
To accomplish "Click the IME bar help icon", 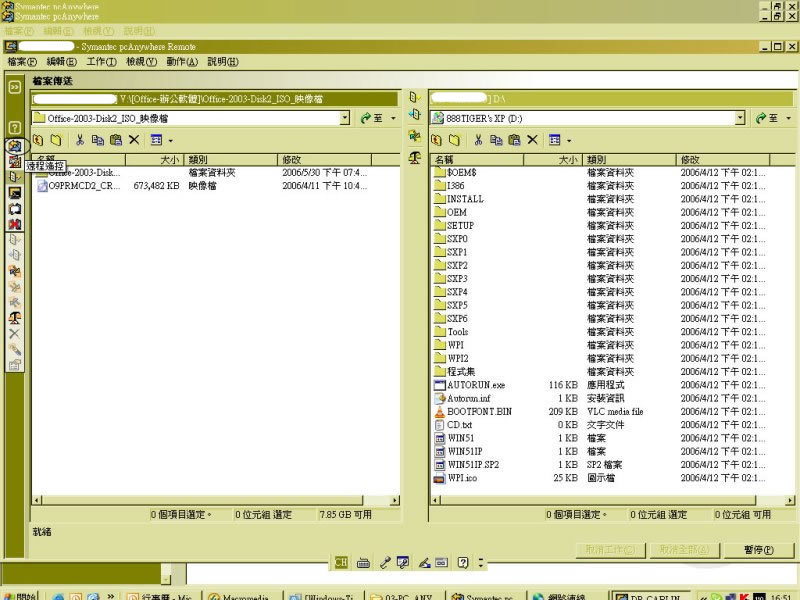I will 463,563.
